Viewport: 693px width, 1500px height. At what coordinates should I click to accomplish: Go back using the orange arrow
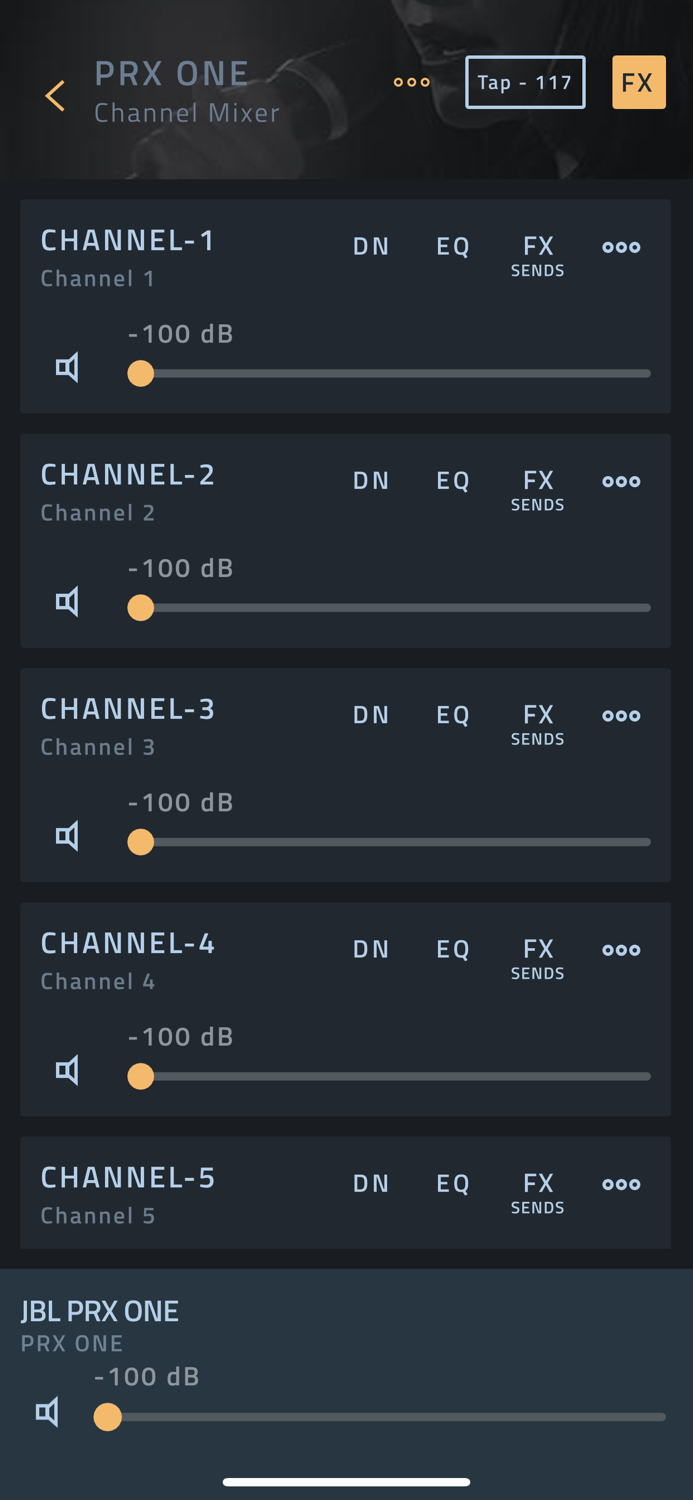pyautogui.click(x=55, y=96)
